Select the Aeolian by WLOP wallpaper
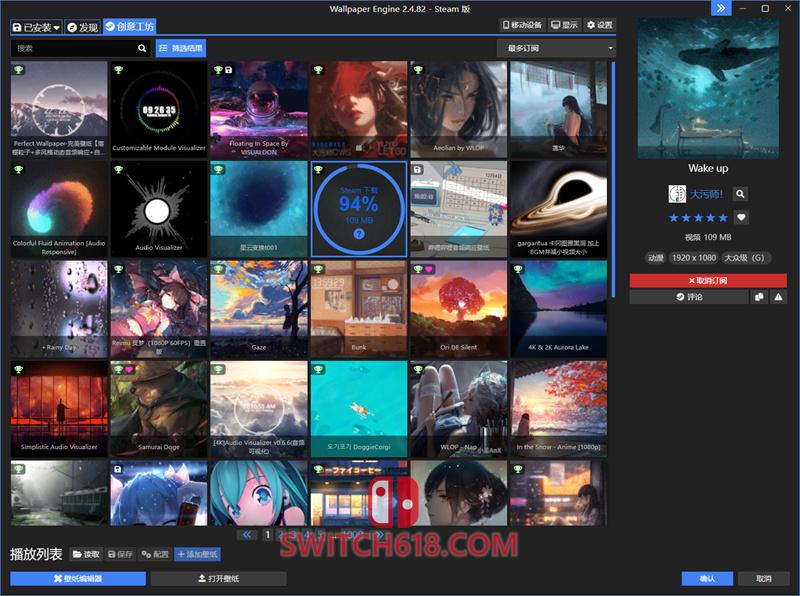Screen dimensions: 800x596 [x=459, y=109]
